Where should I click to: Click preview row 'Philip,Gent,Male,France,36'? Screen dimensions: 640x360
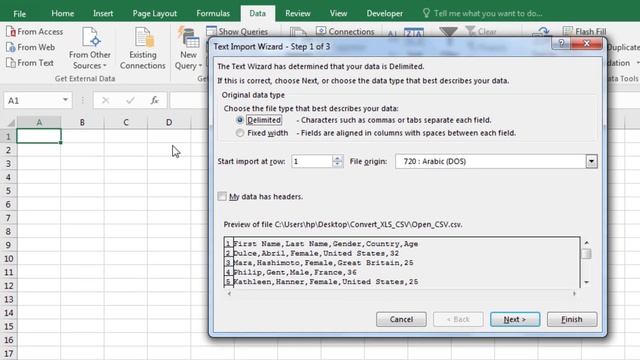click(295, 272)
